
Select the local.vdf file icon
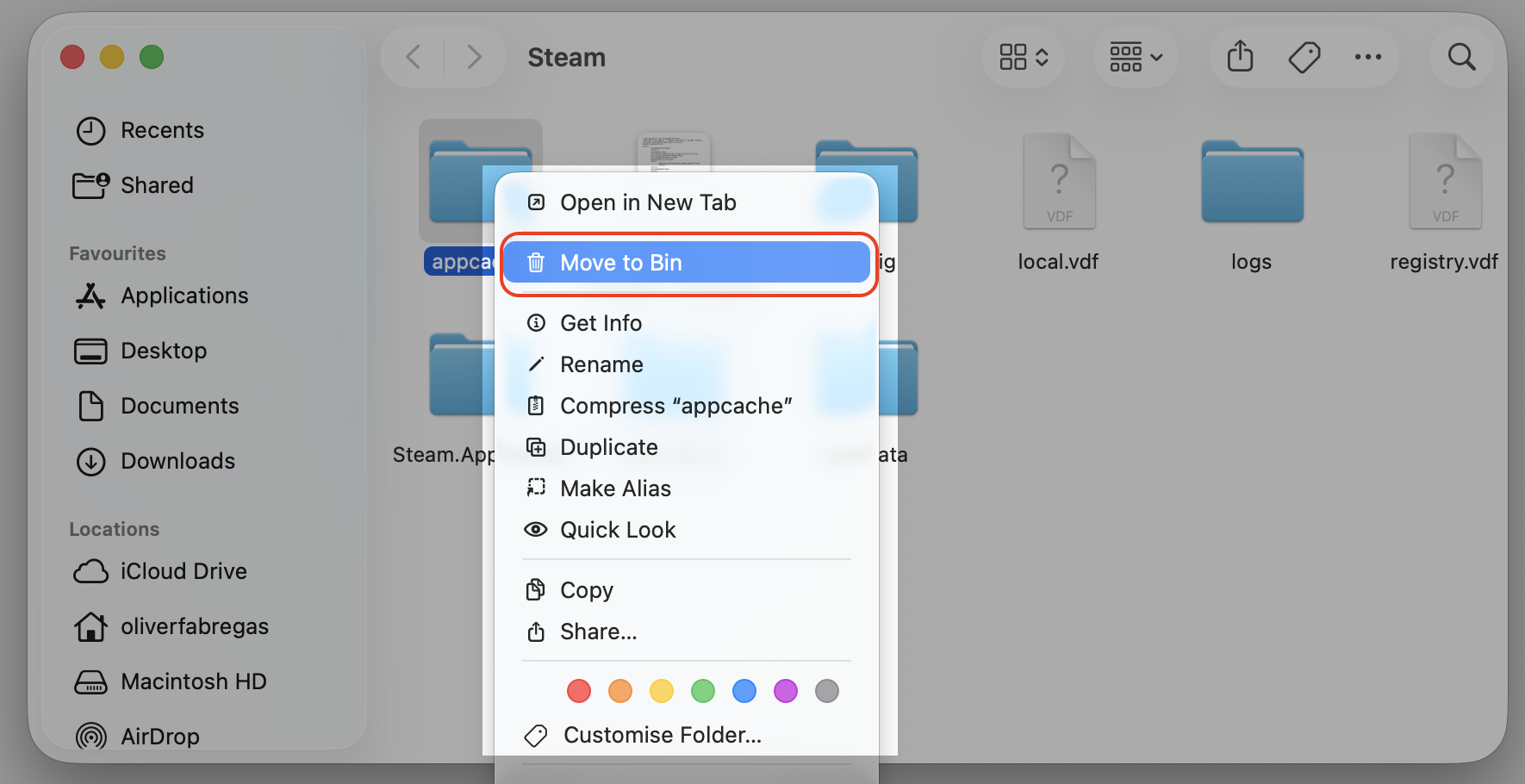tap(1059, 181)
